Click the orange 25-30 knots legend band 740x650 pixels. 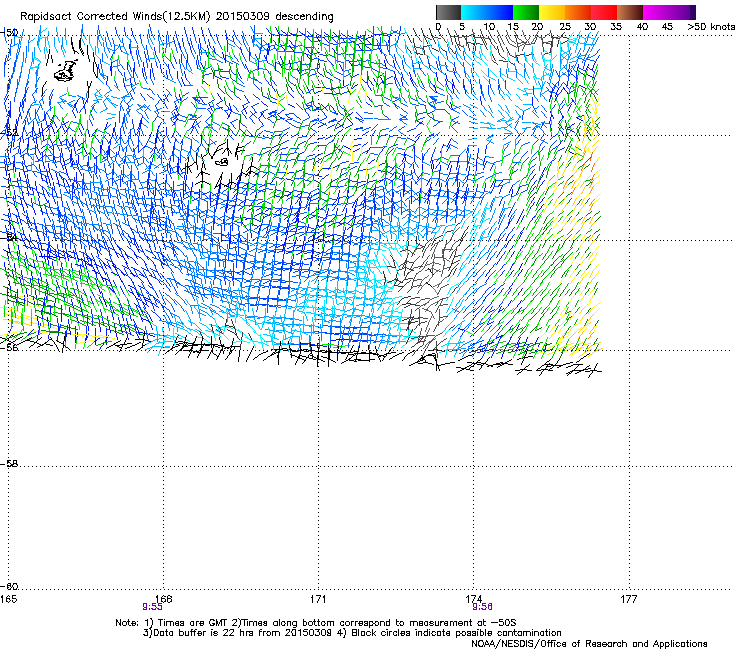pos(578,12)
